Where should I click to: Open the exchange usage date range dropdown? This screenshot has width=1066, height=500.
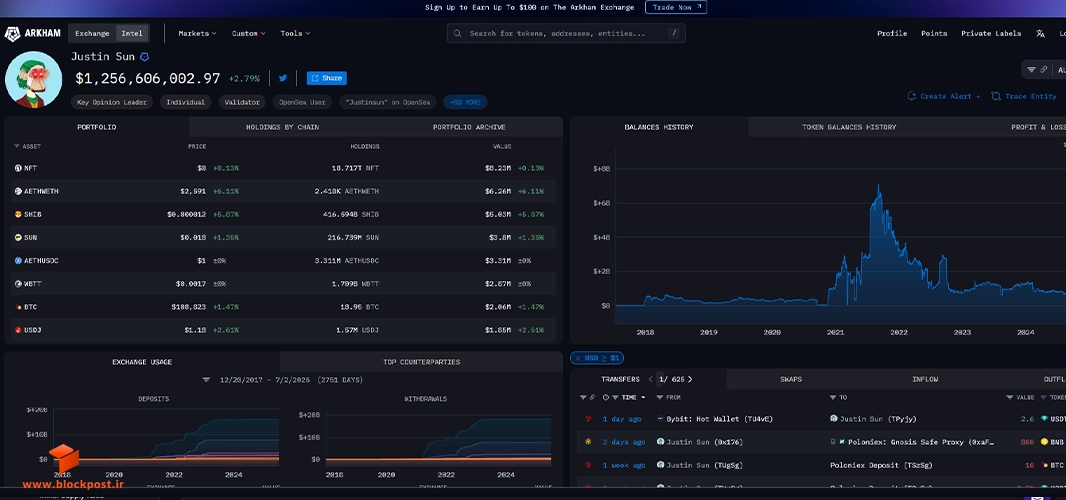(206, 380)
